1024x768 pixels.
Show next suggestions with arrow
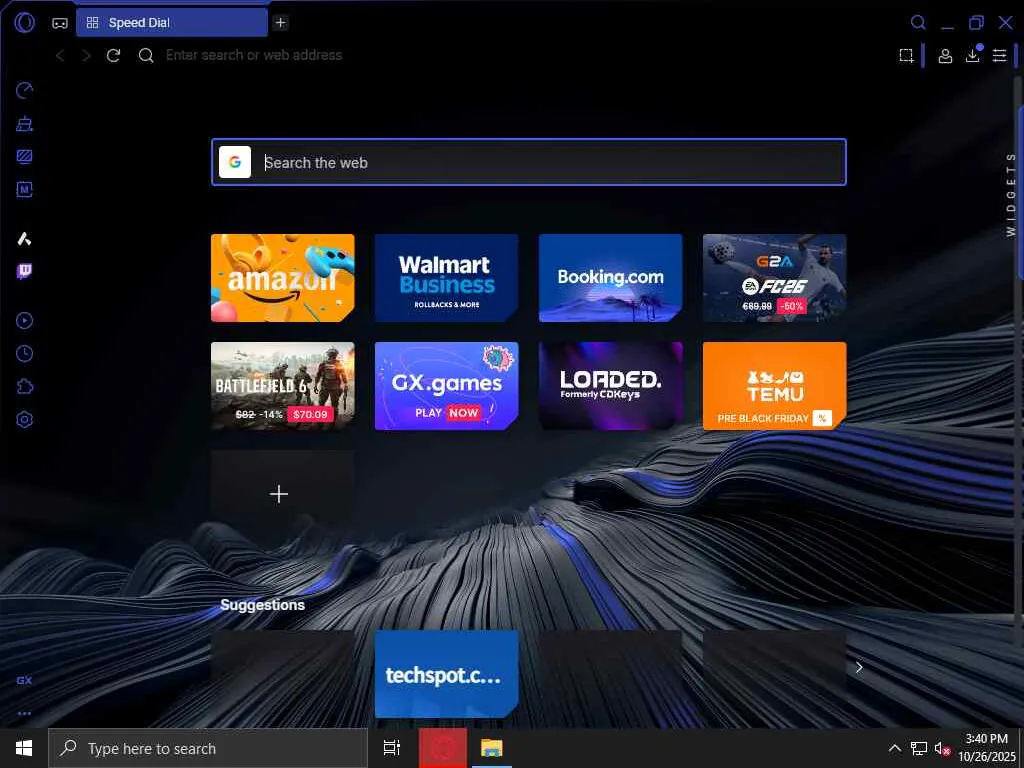[x=859, y=667]
